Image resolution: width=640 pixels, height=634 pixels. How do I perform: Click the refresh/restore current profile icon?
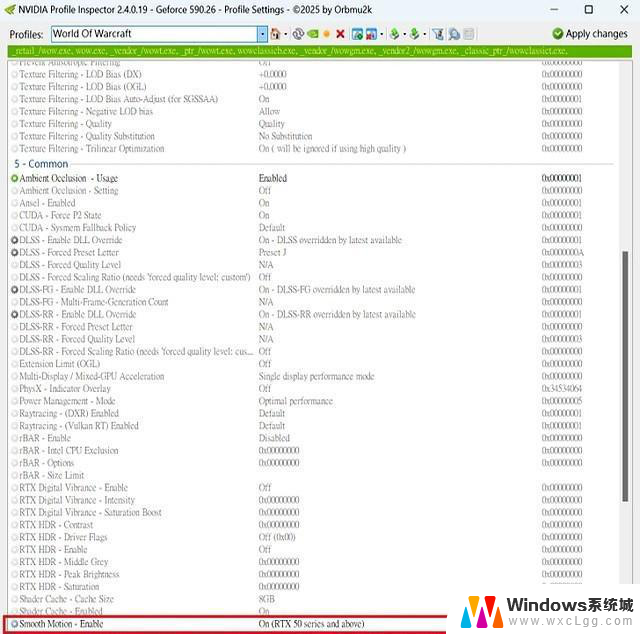click(298, 34)
